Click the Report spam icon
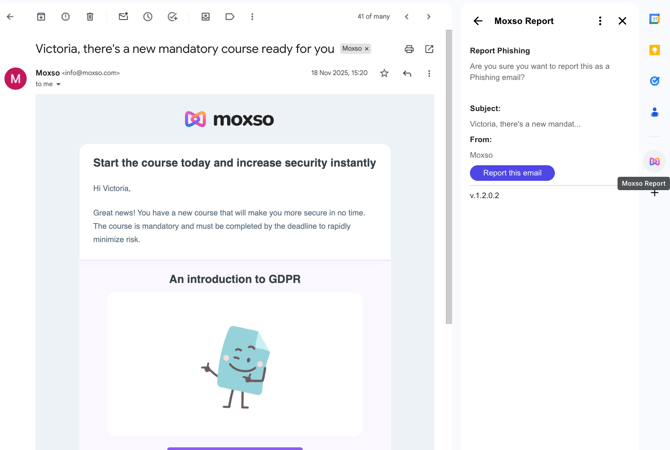 tap(65, 17)
